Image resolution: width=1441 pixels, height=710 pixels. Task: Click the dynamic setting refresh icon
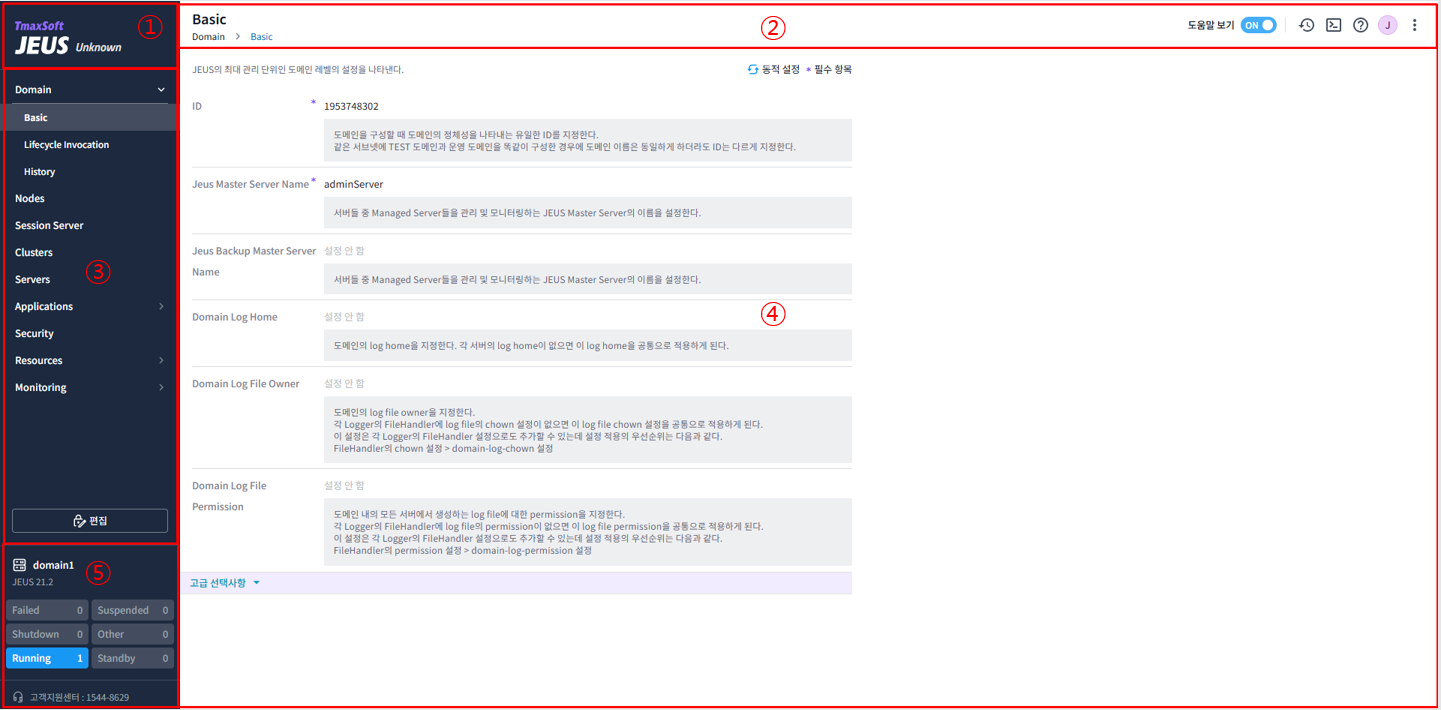click(753, 70)
